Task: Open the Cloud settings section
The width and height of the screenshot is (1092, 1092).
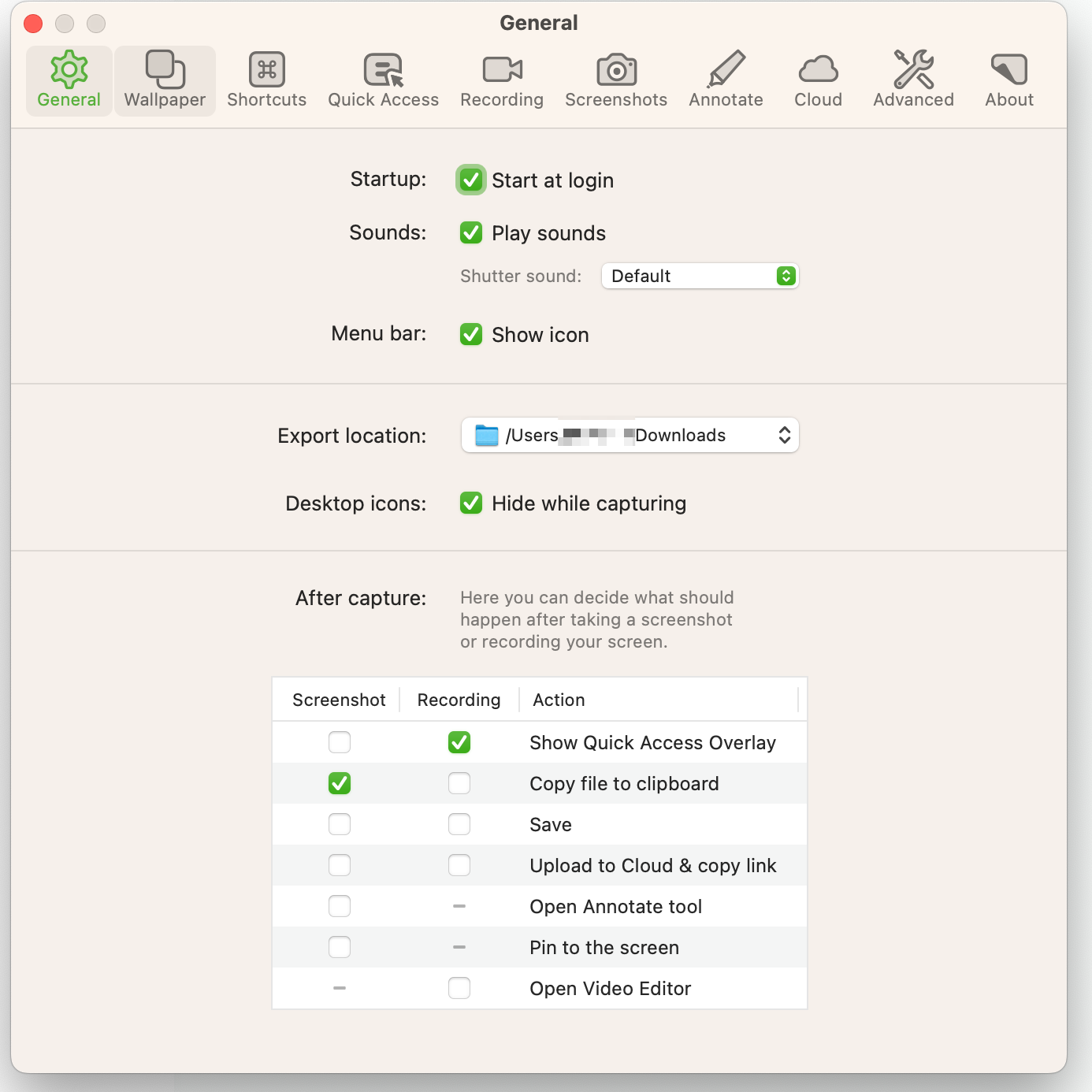Action: (x=818, y=79)
